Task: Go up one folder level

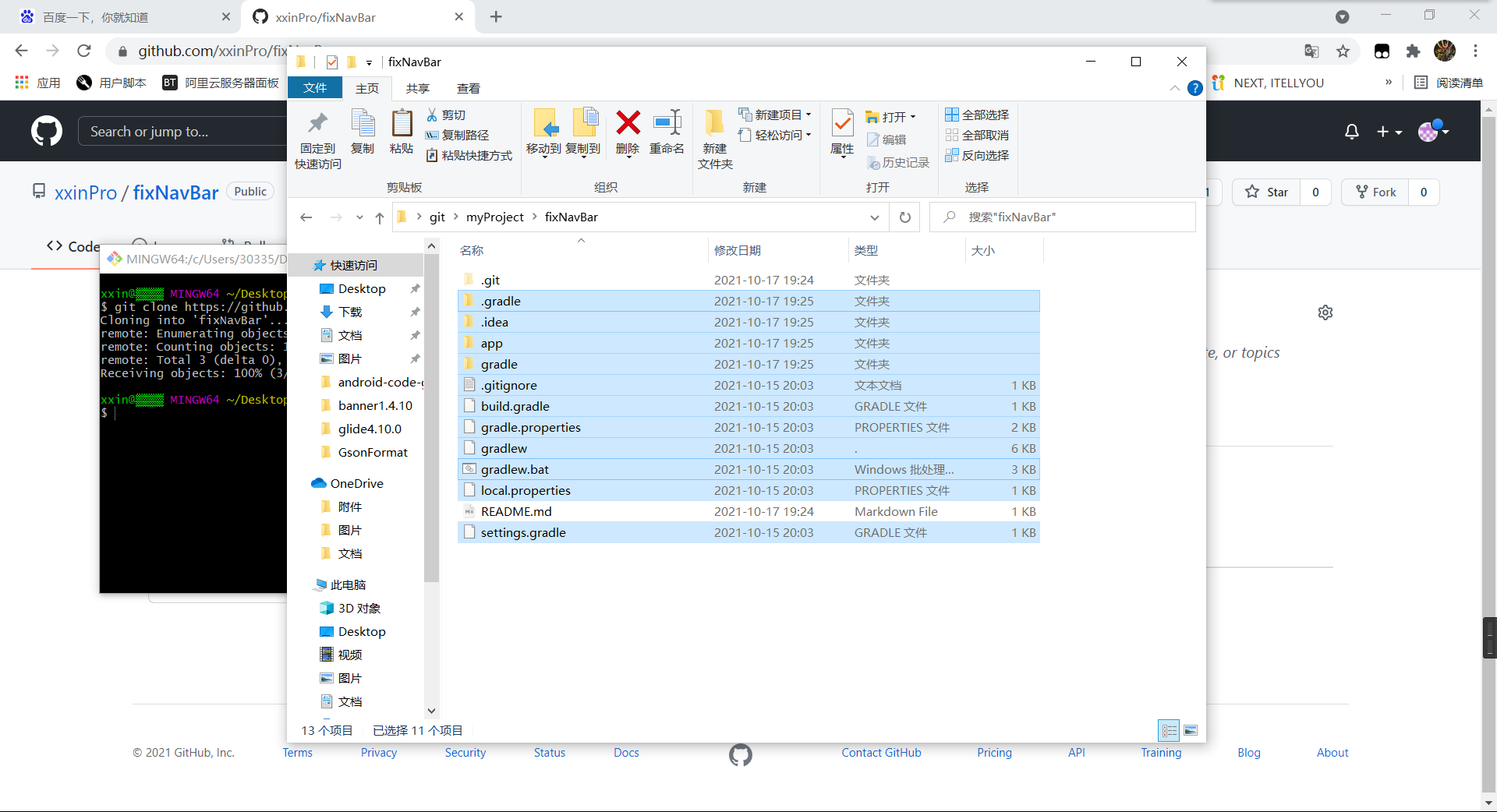Action: coord(380,217)
